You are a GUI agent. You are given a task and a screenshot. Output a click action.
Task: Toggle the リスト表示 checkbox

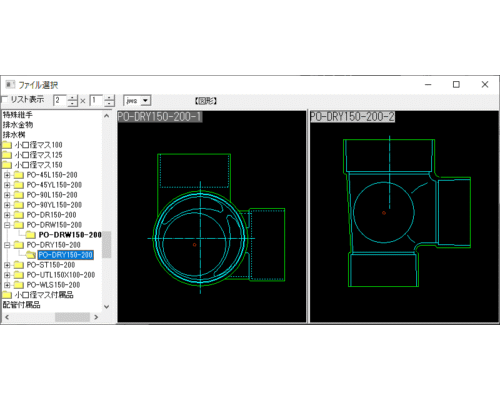point(4,100)
